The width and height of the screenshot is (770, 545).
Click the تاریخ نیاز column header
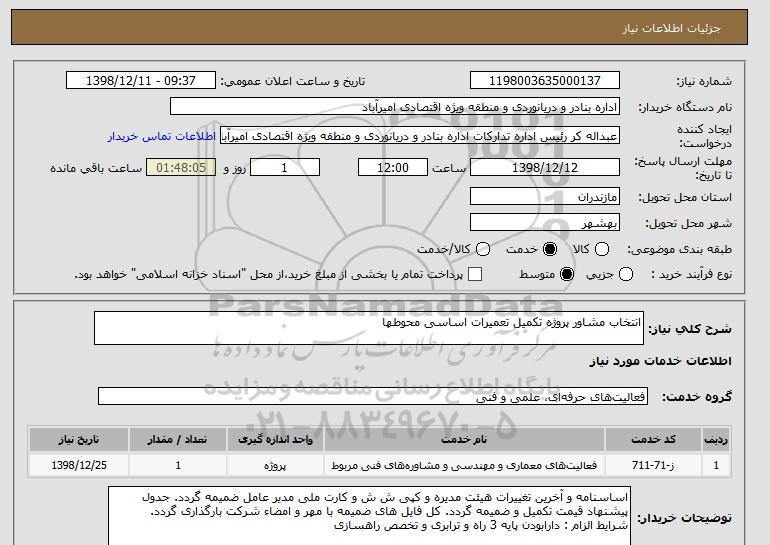click(79, 439)
